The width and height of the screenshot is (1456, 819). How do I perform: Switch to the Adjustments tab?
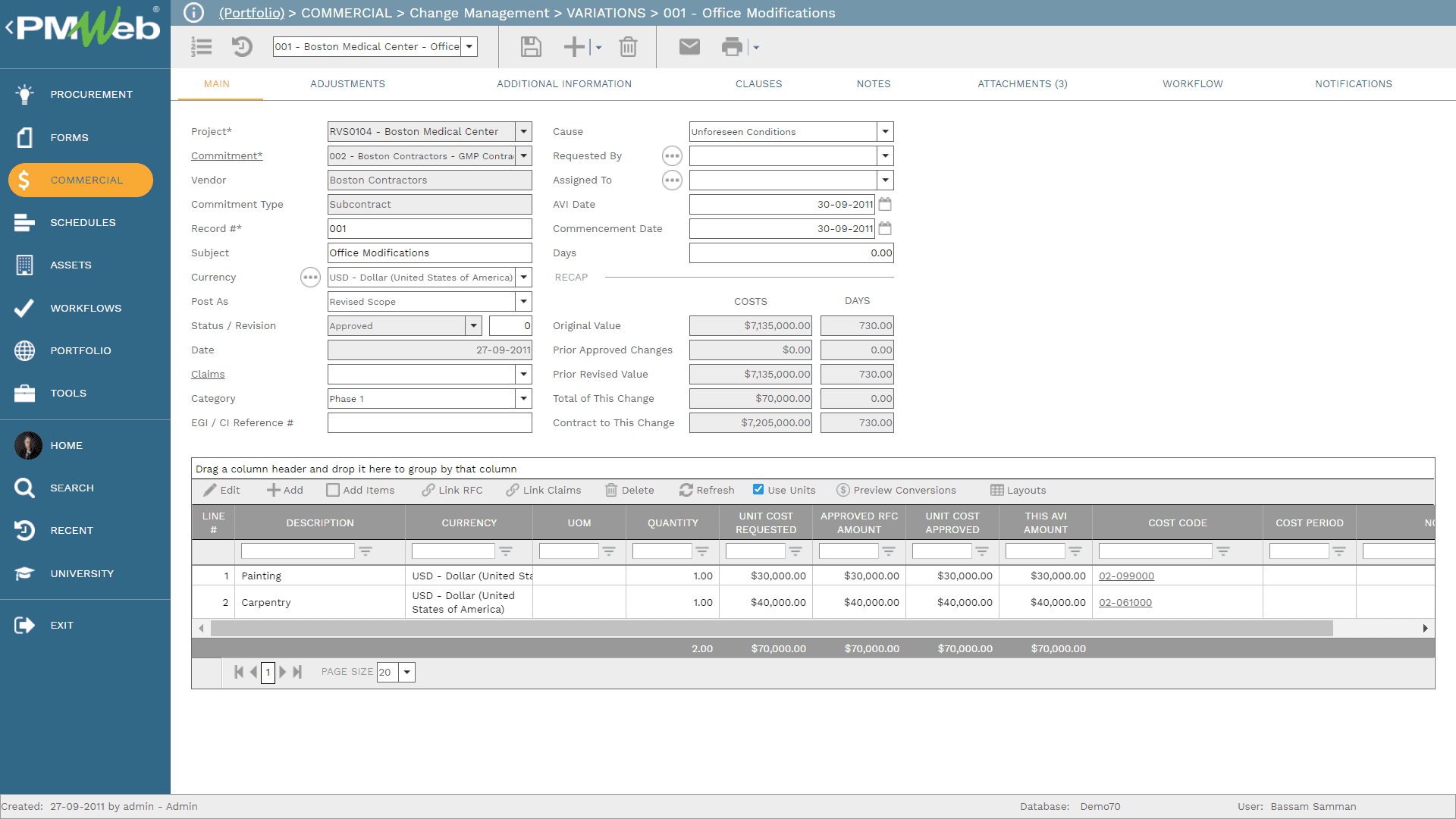click(347, 84)
